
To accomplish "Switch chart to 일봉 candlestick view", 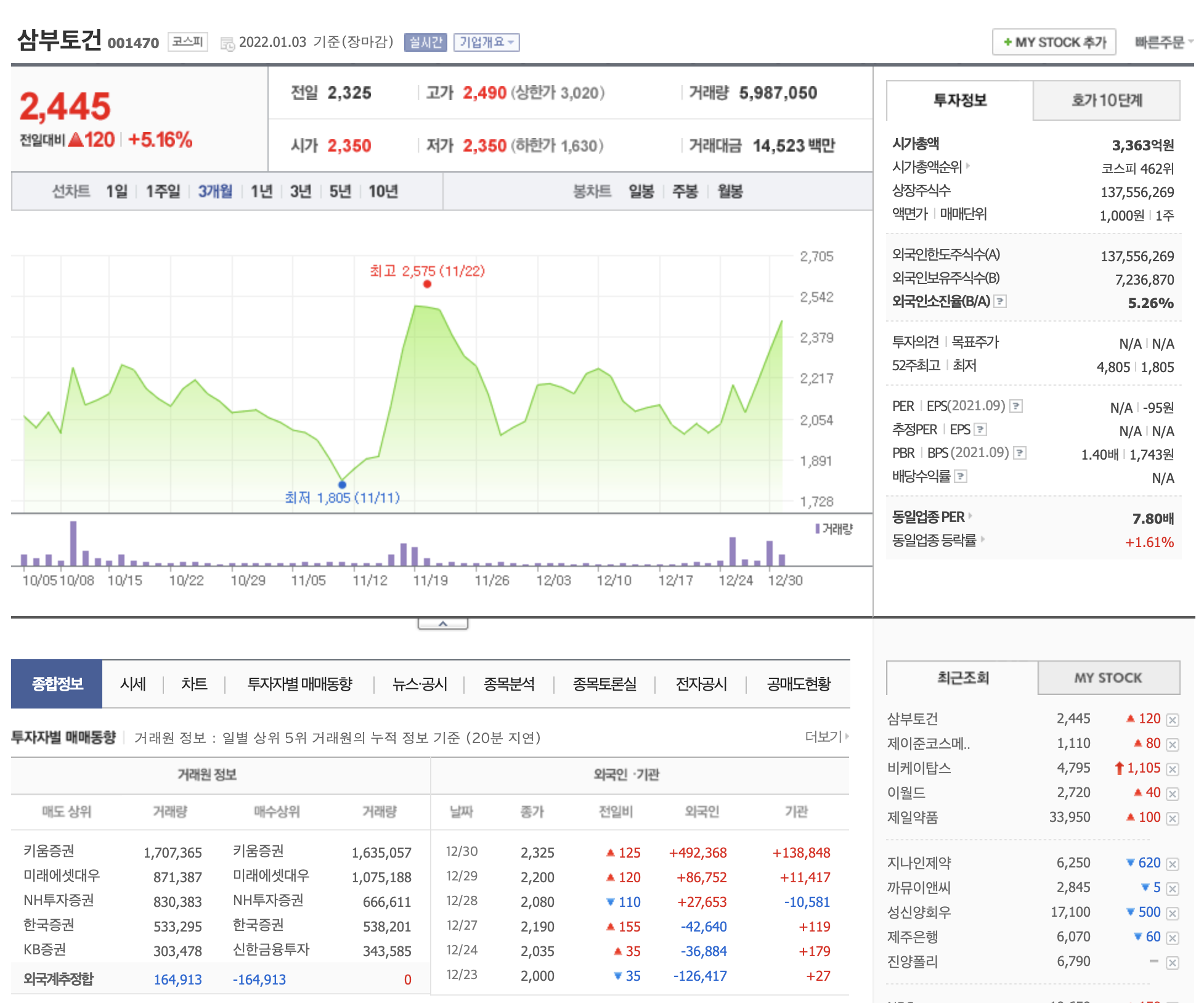I will 641,192.
